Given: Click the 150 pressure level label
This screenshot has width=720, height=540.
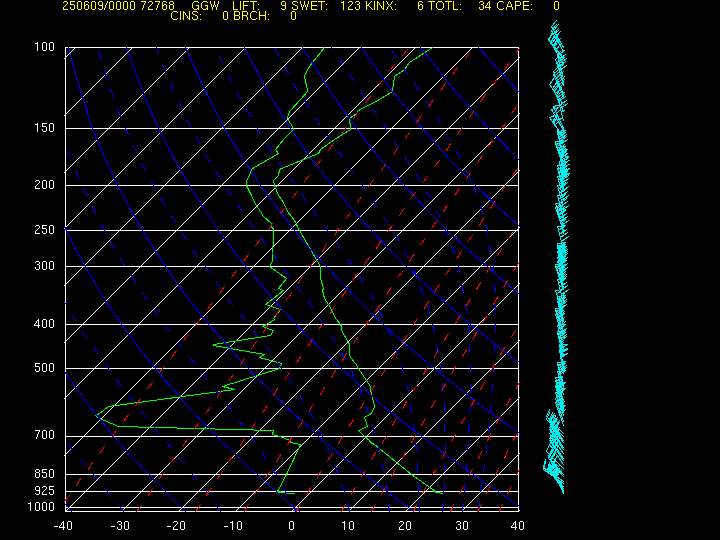Looking at the screenshot, I should pos(45,128).
